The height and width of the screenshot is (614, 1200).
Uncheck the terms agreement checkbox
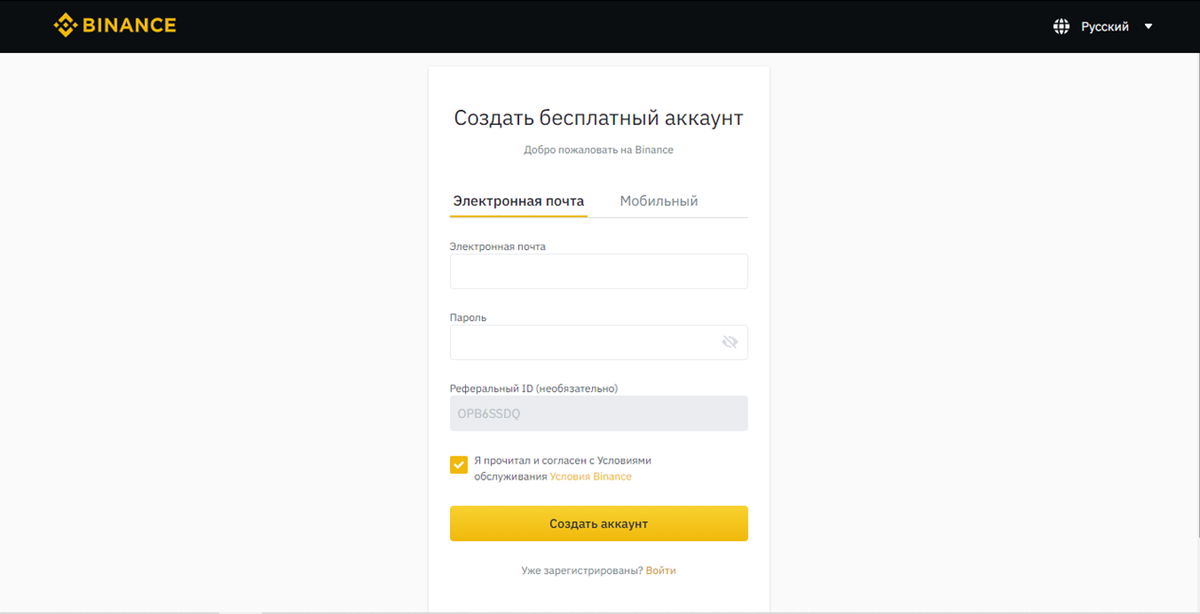(459, 464)
